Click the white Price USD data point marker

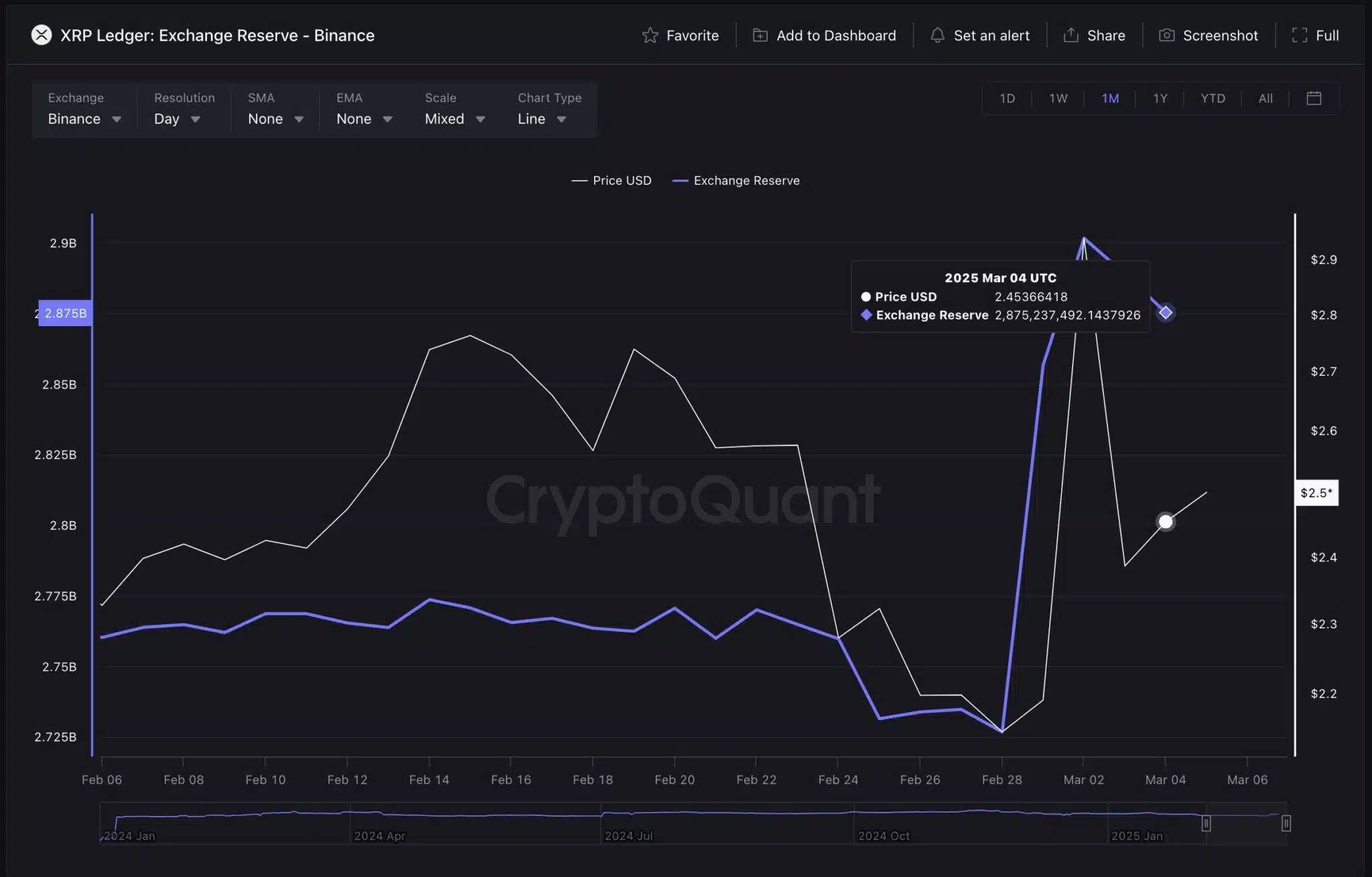1166,521
